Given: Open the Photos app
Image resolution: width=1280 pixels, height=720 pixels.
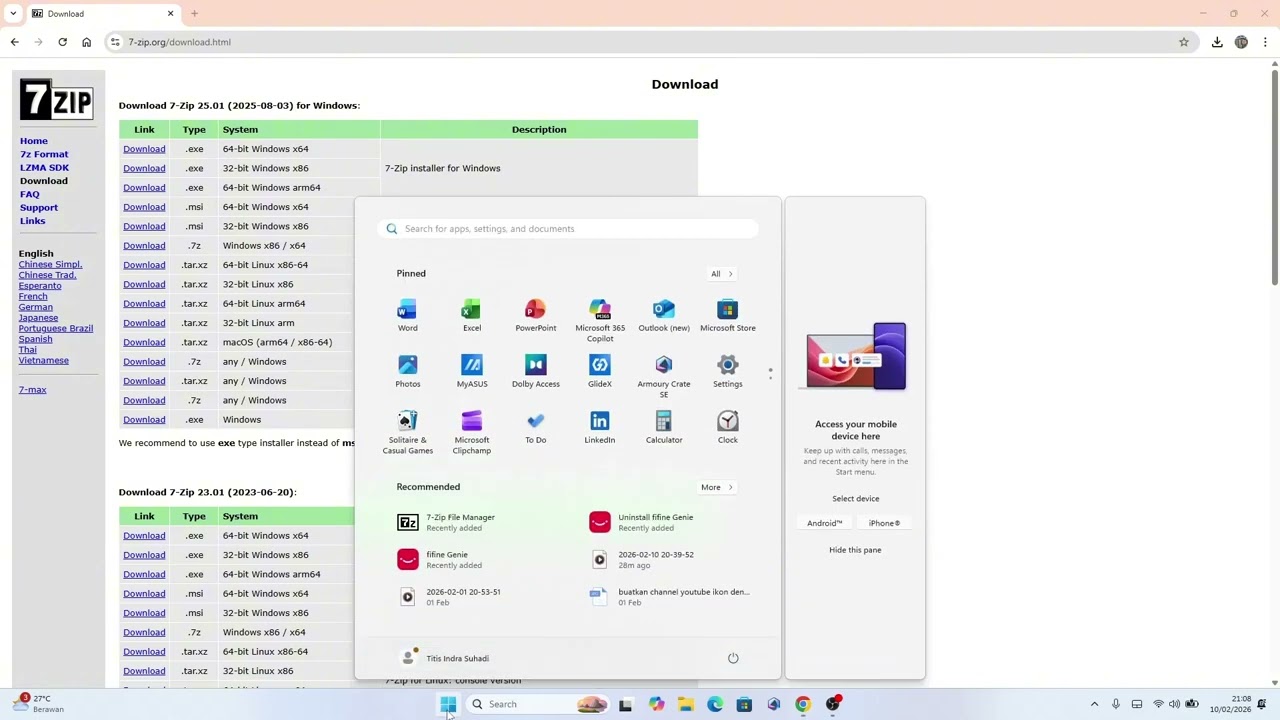Looking at the screenshot, I should click(407, 371).
